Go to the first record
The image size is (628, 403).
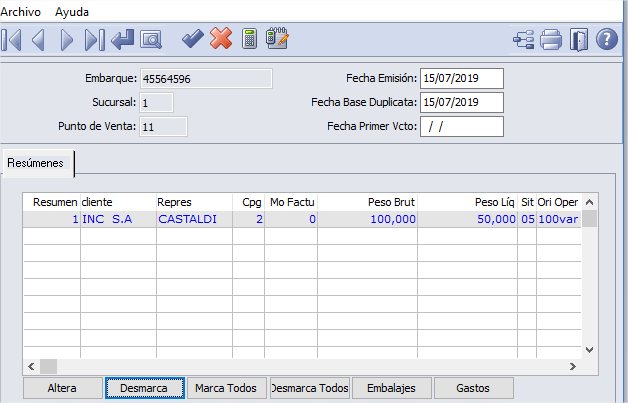tap(11, 40)
